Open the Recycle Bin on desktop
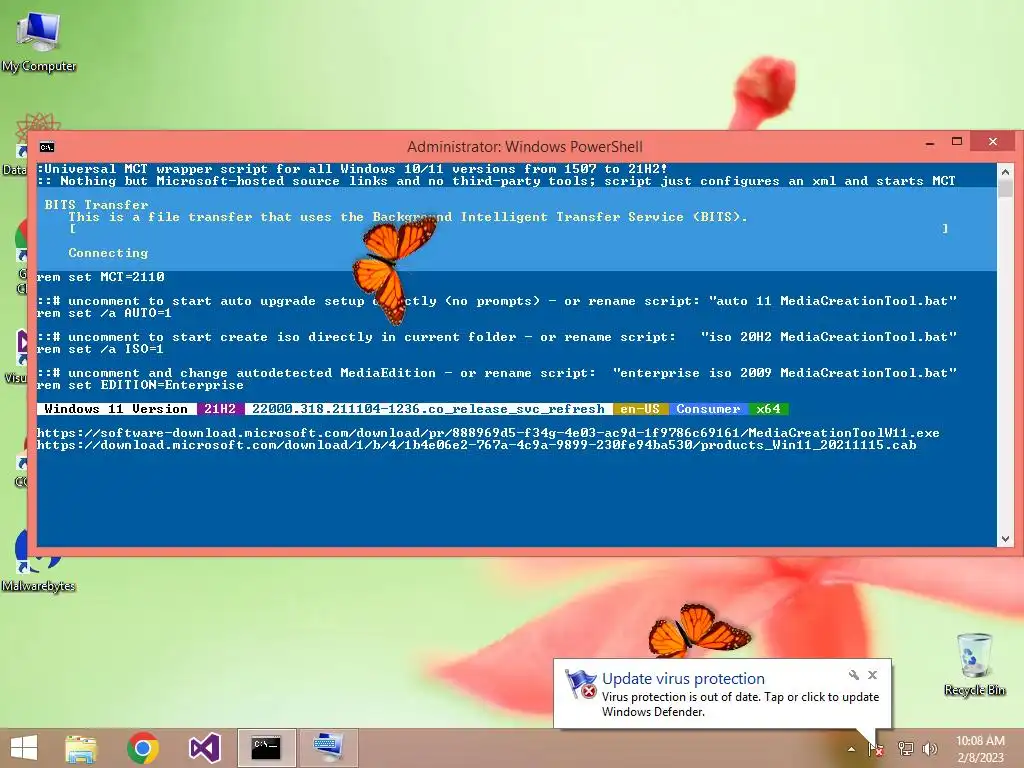The image size is (1024, 768). (974, 665)
